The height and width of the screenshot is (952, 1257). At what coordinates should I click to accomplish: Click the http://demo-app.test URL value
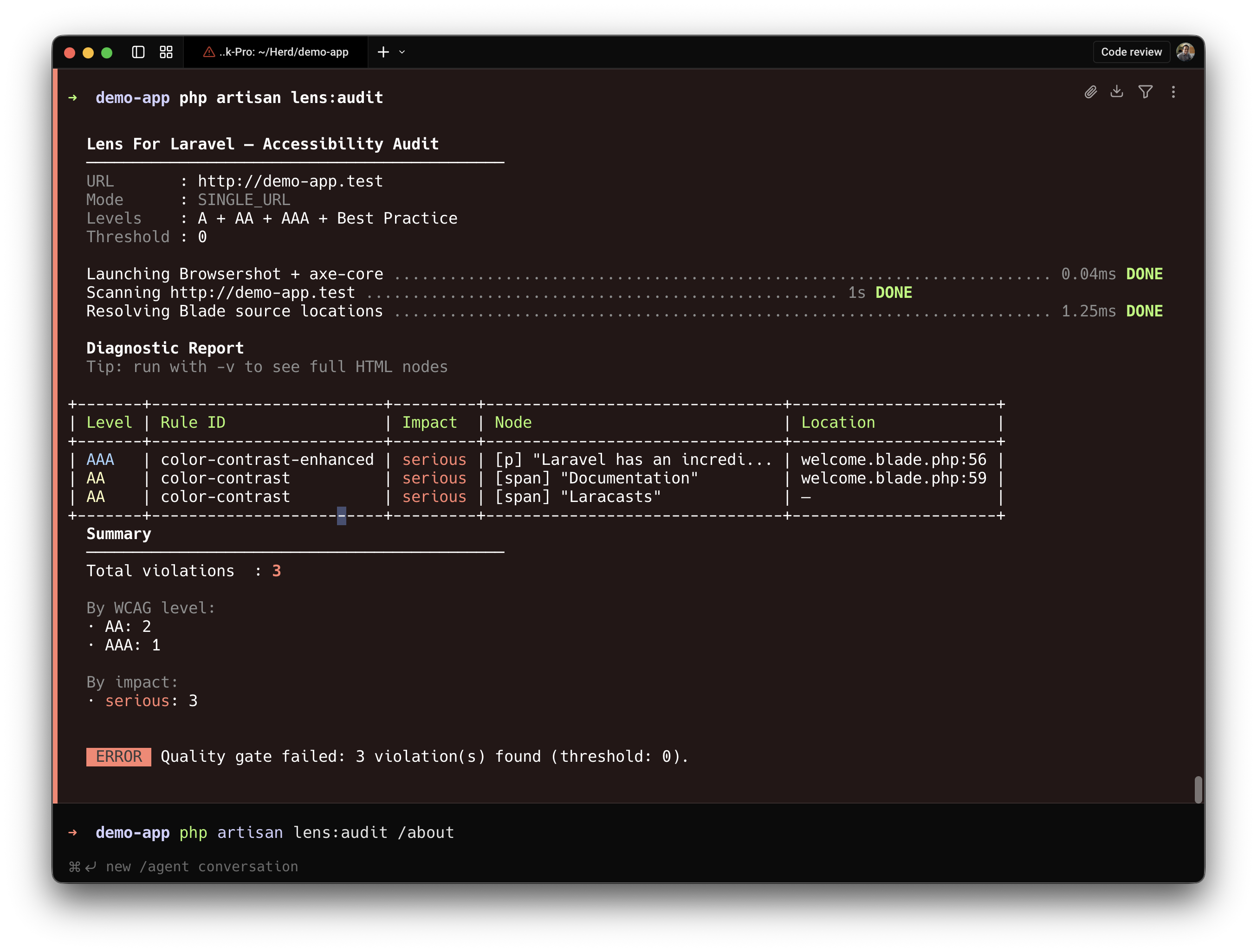(x=290, y=181)
